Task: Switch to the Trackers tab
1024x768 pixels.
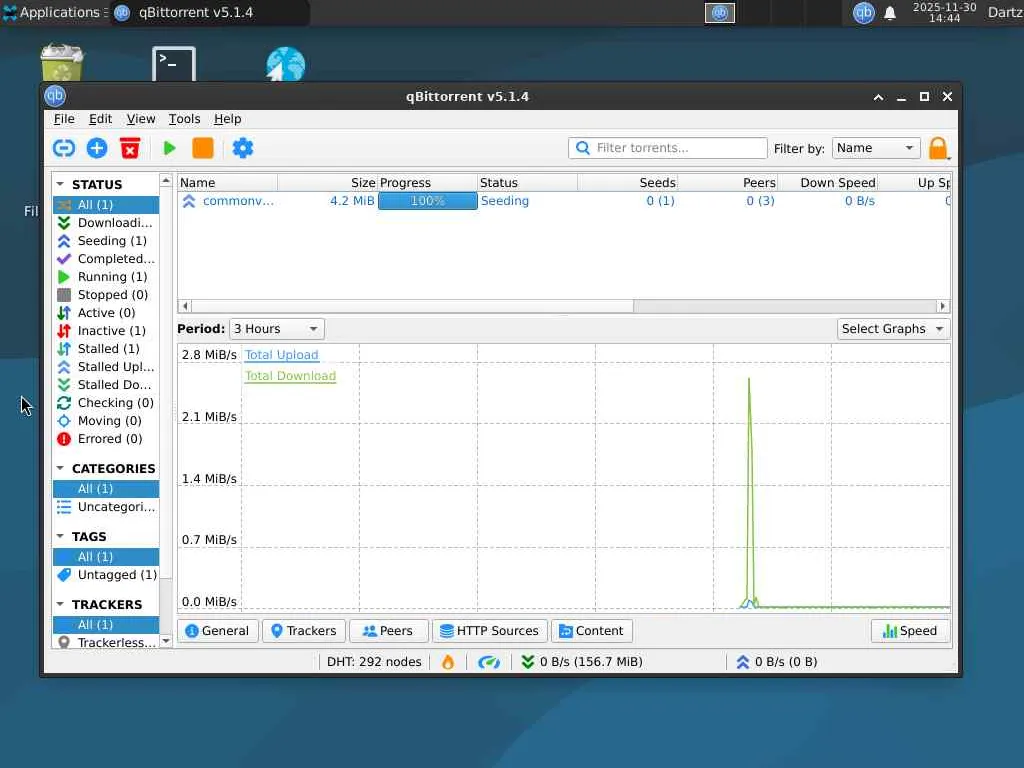Action: pos(304,631)
